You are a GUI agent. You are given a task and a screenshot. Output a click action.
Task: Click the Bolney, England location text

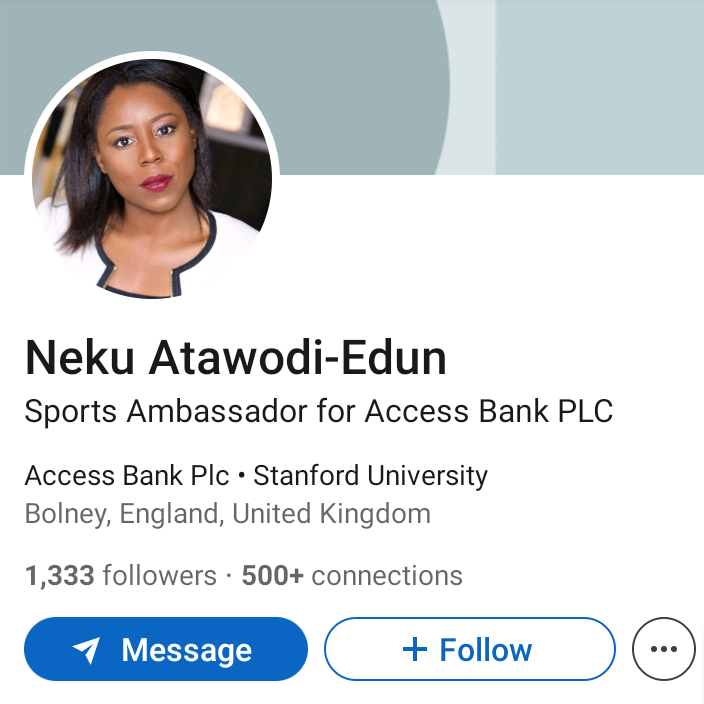pos(123,514)
